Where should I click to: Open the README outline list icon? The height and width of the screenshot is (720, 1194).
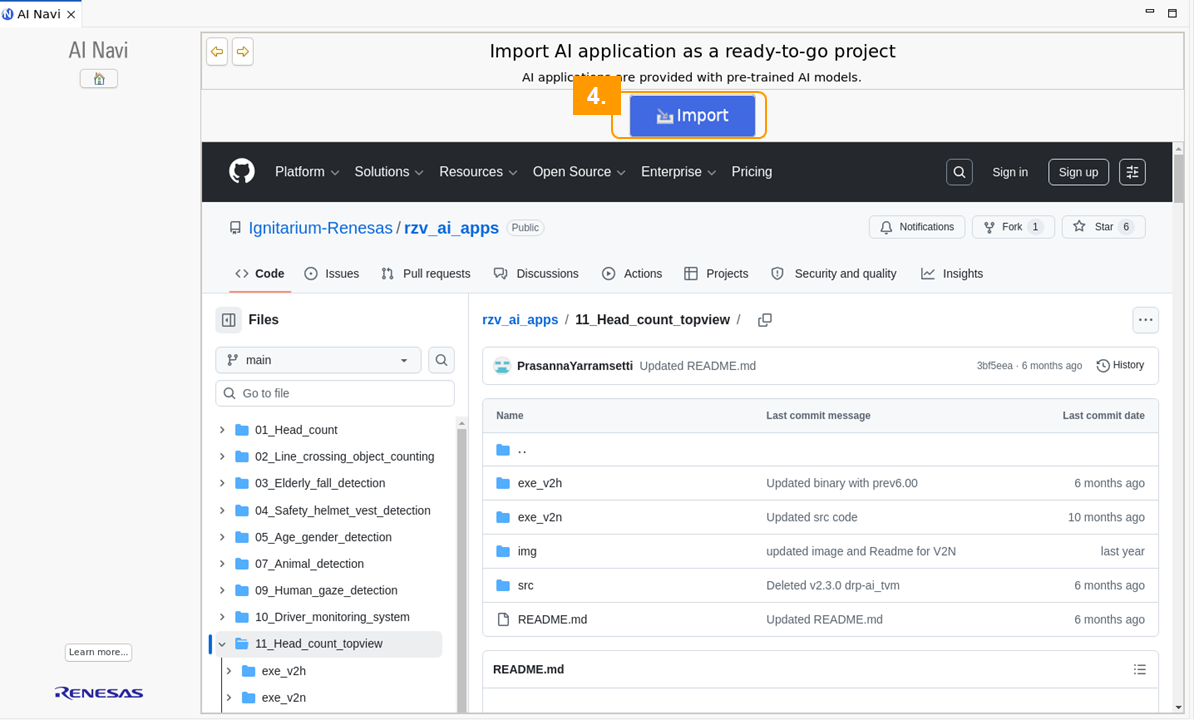(1139, 670)
